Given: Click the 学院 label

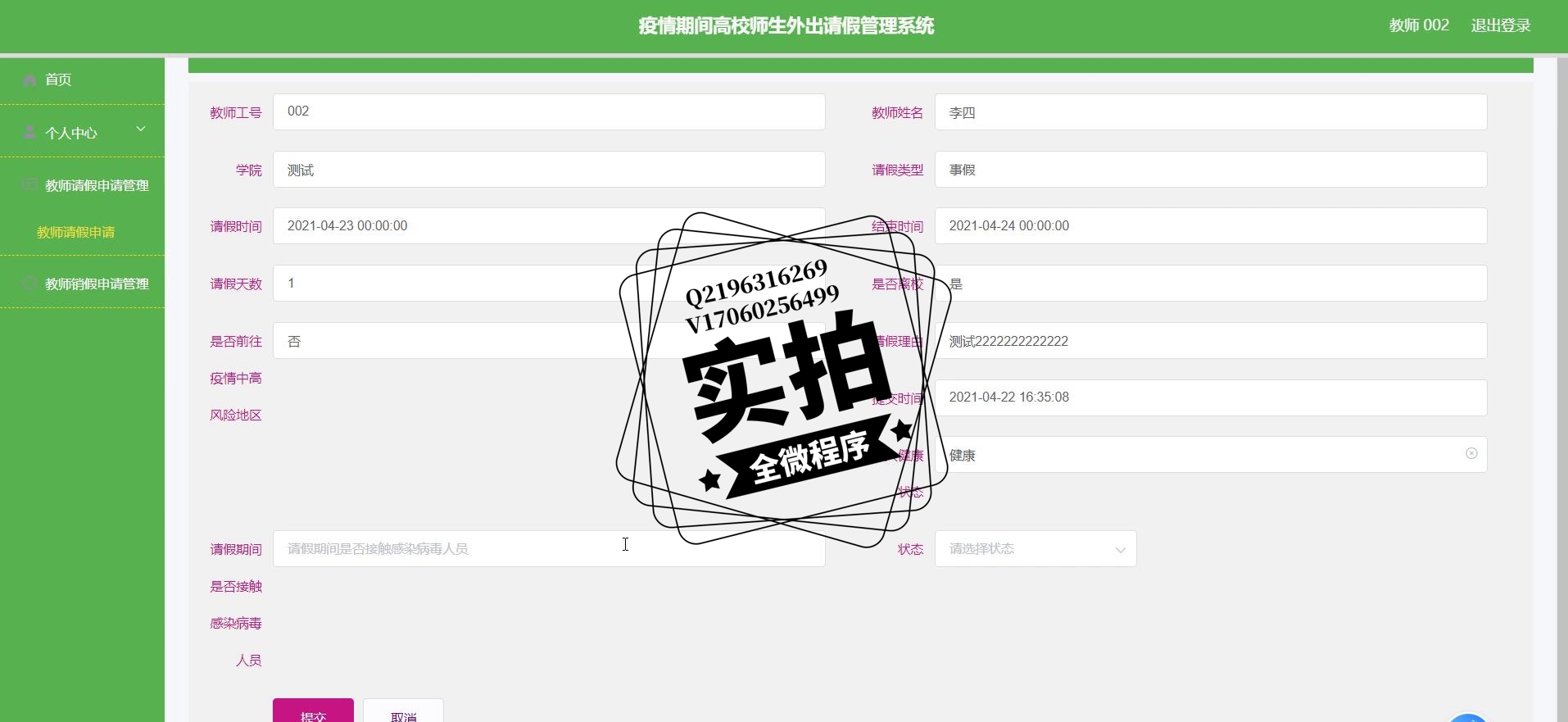Looking at the screenshot, I should 249,170.
